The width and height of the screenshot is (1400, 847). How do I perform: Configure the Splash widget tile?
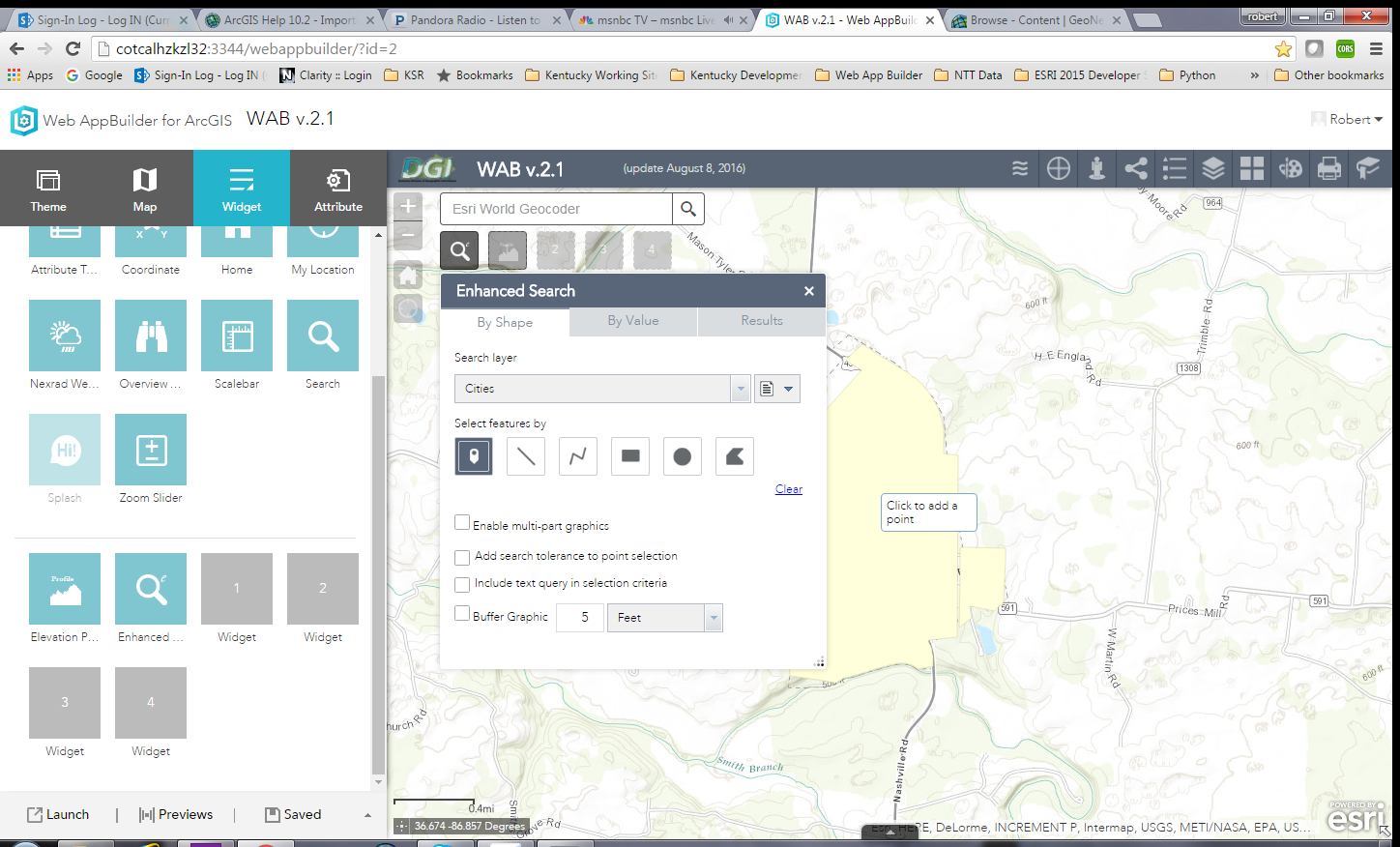[x=65, y=450]
